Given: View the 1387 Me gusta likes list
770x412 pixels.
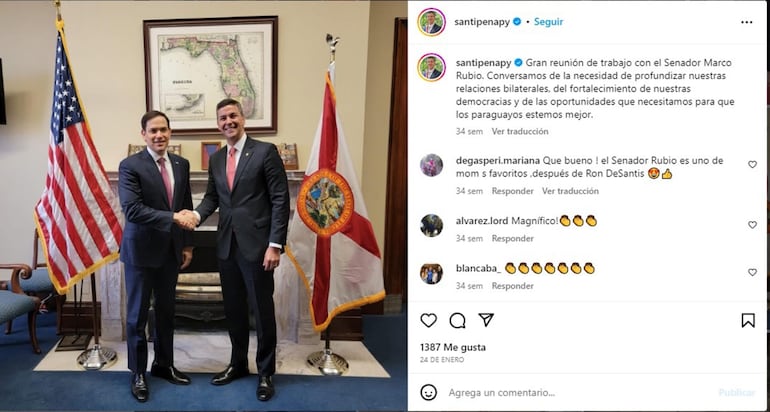Looking at the screenshot, I should (453, 347).
